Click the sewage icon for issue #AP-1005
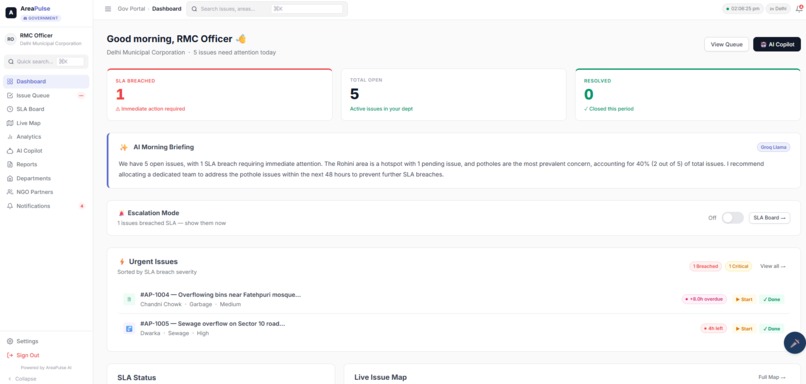This screenshot has height=384, width=806. 129,328
